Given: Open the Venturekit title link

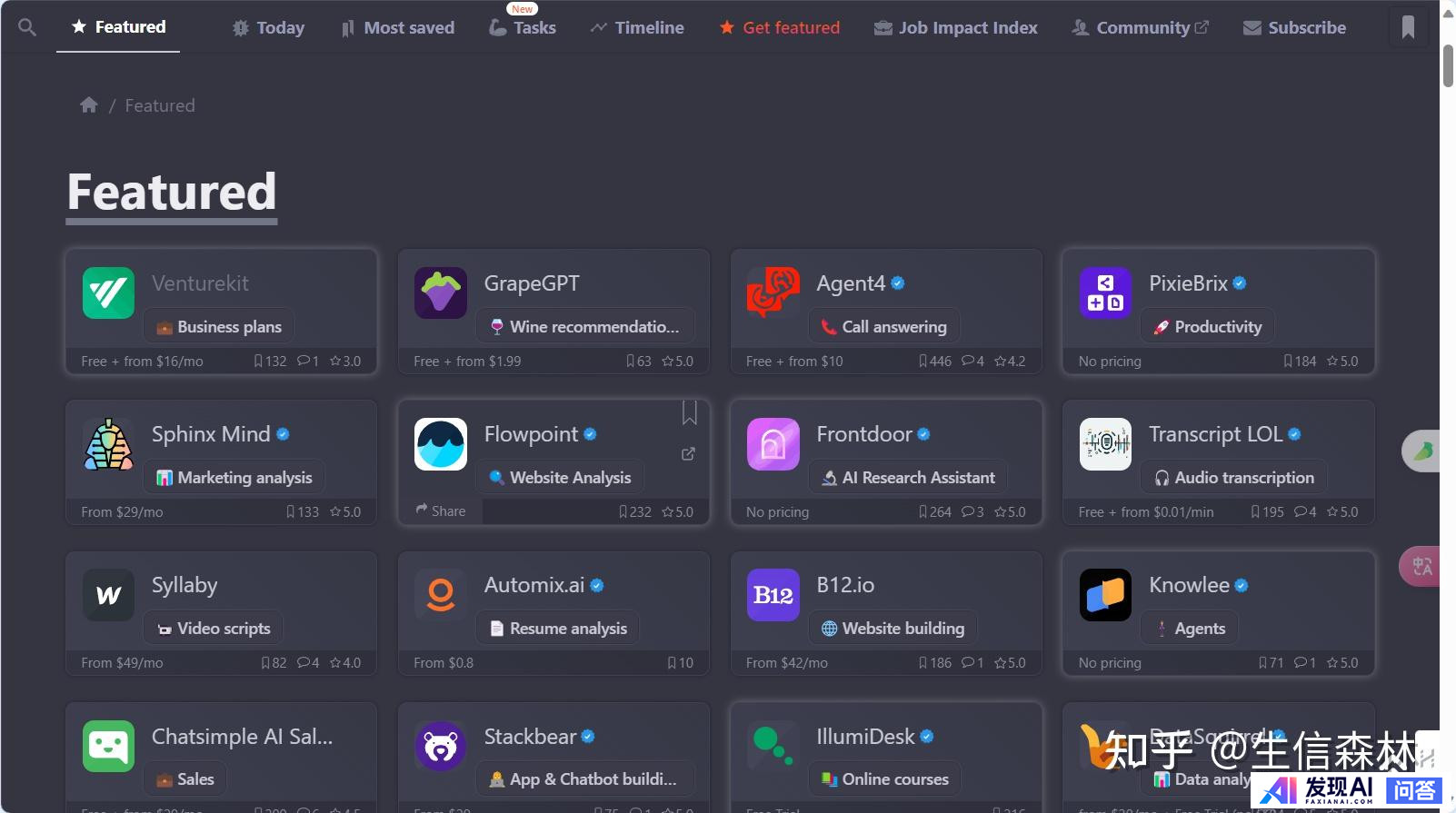Looking at the screenshot, I should 200,283.
